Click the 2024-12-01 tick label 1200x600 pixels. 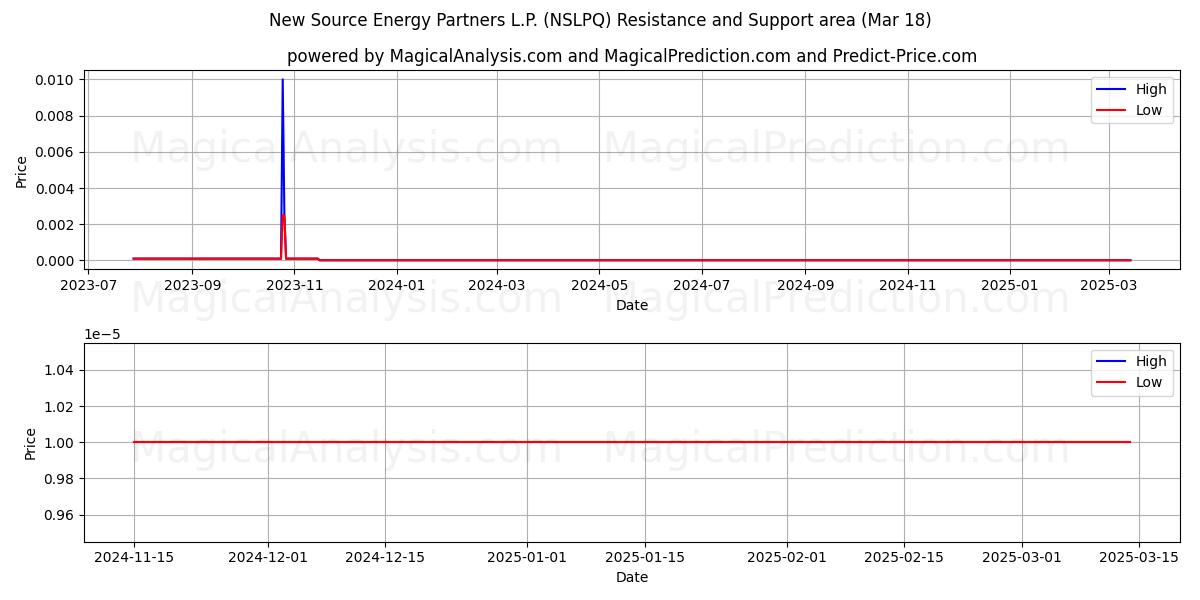(x=268, y=557)
